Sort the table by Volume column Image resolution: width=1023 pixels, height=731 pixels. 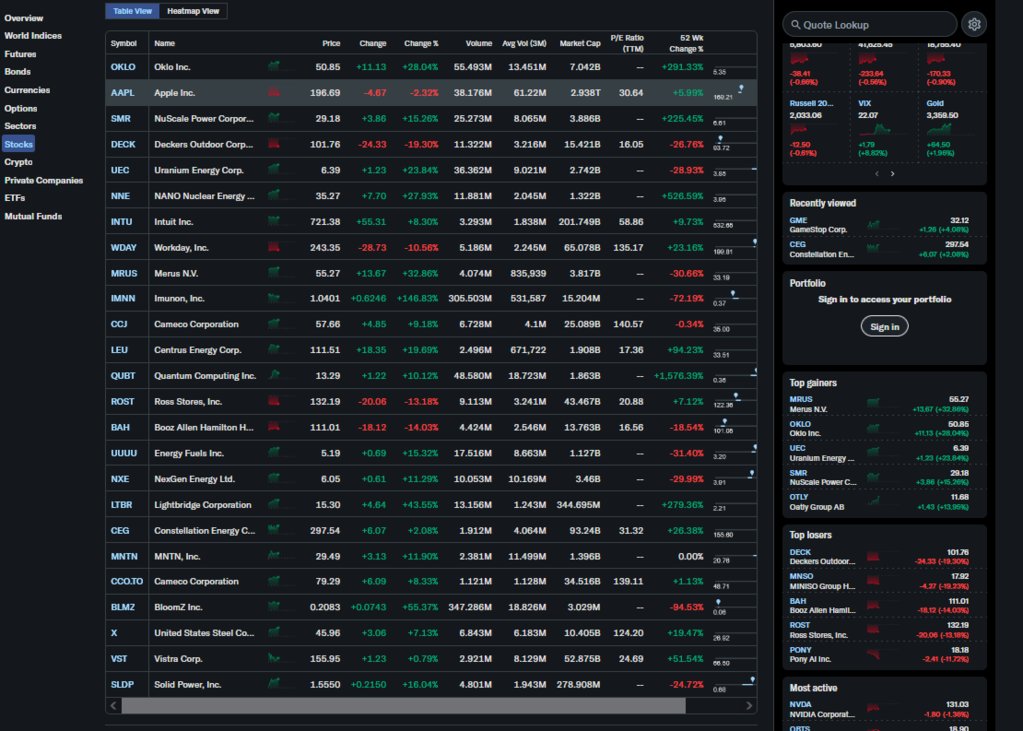pos(479,43)
